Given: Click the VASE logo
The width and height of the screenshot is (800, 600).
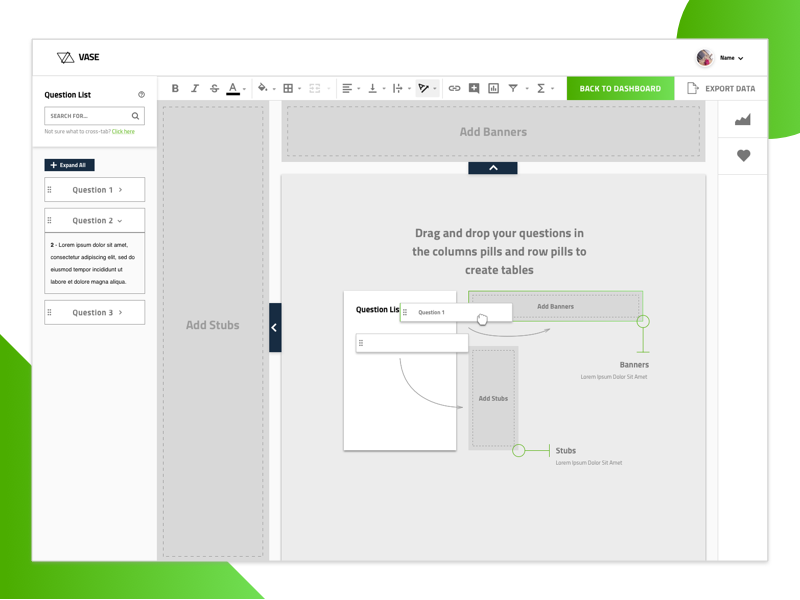Looking at the screenshot, I should pyautogui.click(x=78, y=57).
